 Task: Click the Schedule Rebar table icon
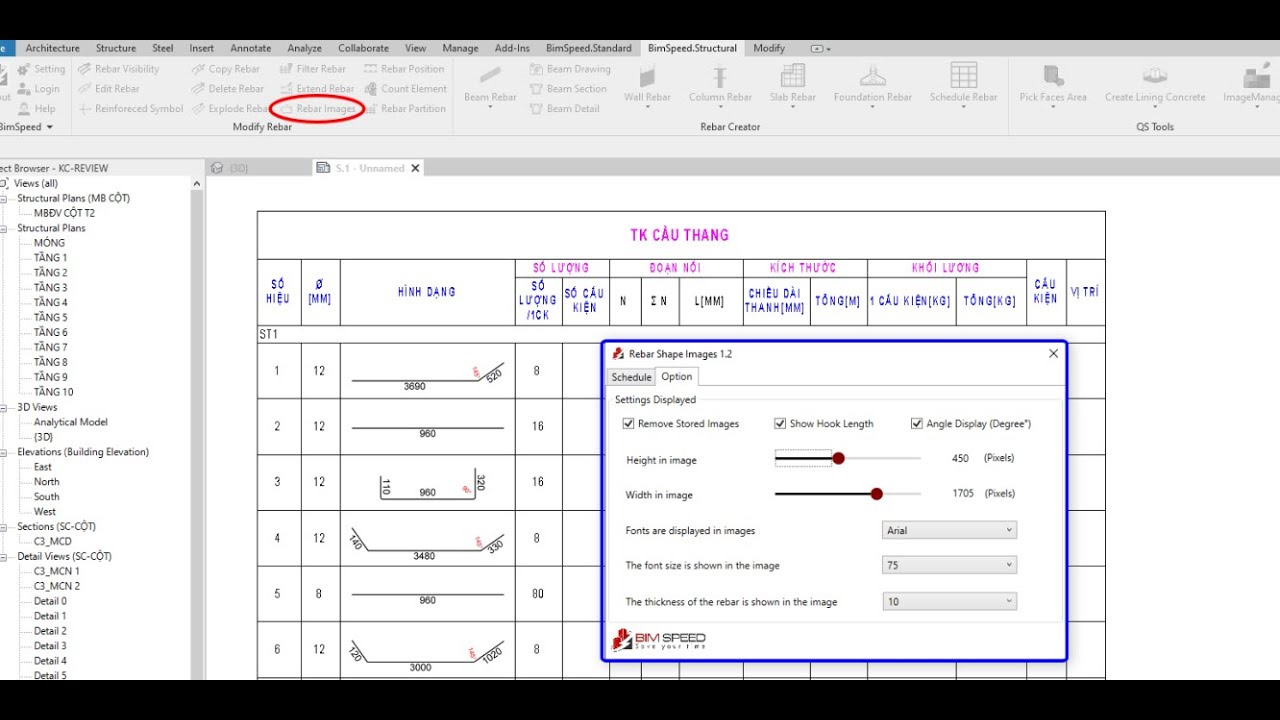pyautogui.click(x=964, y=76)
